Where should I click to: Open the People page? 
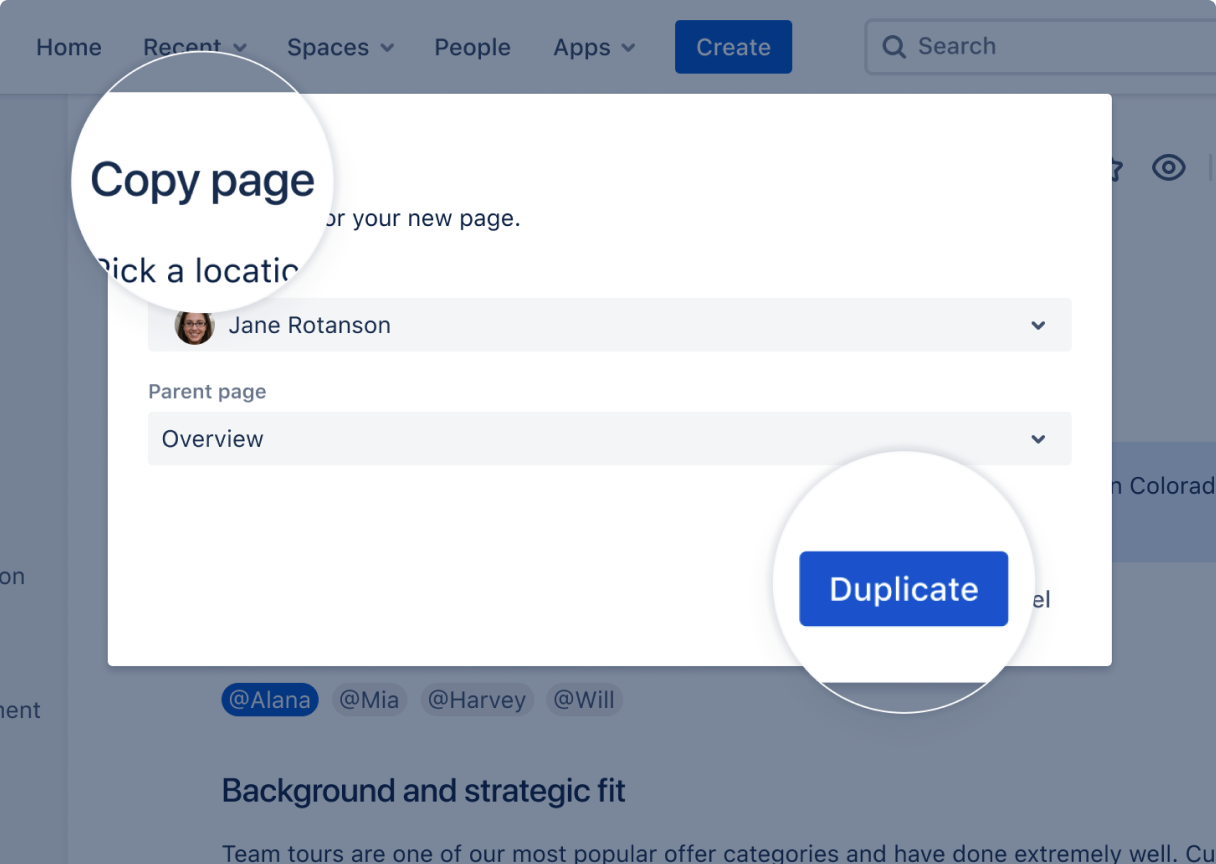pyautogui.click(x=472, y=47)
